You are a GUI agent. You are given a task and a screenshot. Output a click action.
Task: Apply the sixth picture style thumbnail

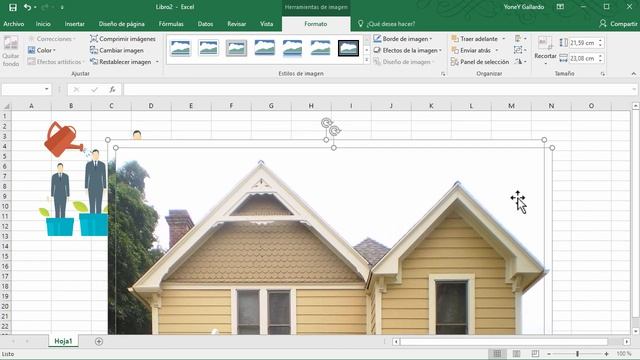(x=320, y=48)
